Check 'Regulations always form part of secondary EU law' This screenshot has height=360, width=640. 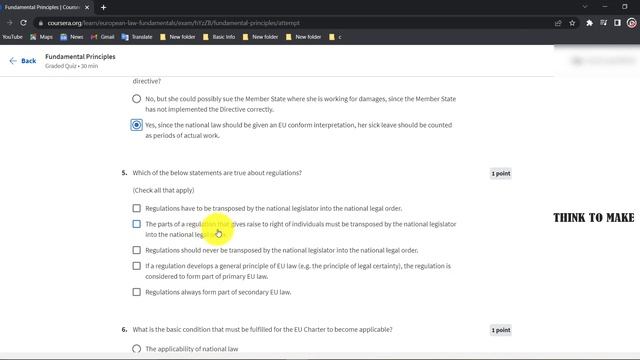coord(136,292)
